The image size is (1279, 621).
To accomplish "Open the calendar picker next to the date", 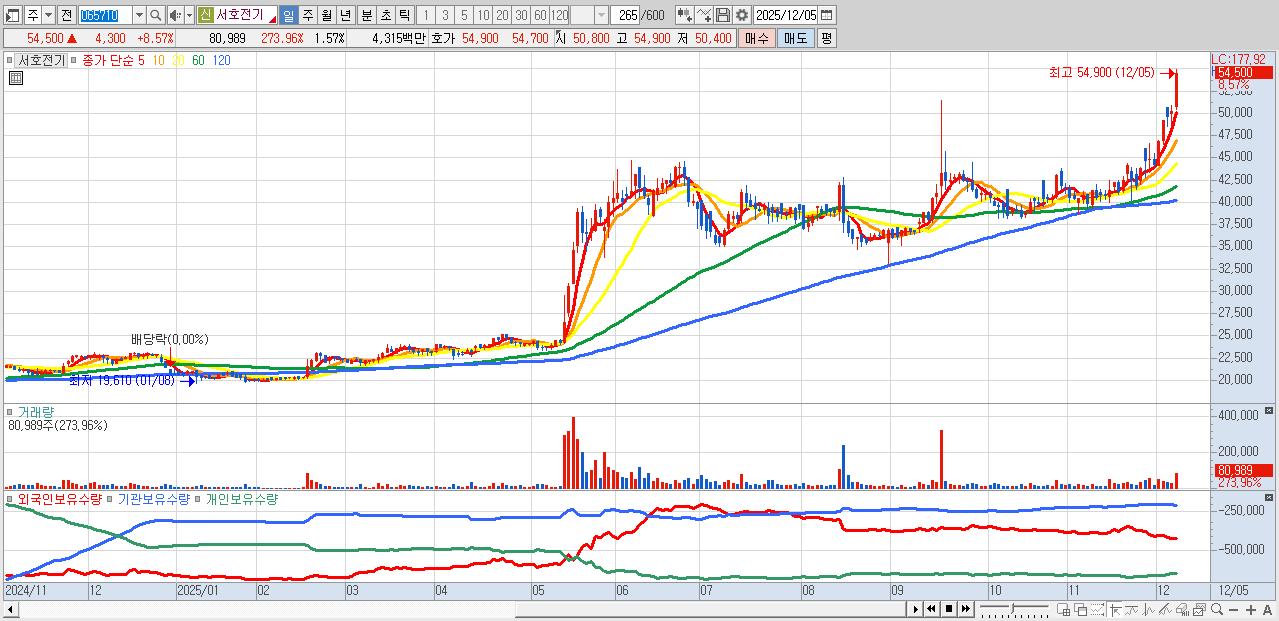I will coord(827,15).
